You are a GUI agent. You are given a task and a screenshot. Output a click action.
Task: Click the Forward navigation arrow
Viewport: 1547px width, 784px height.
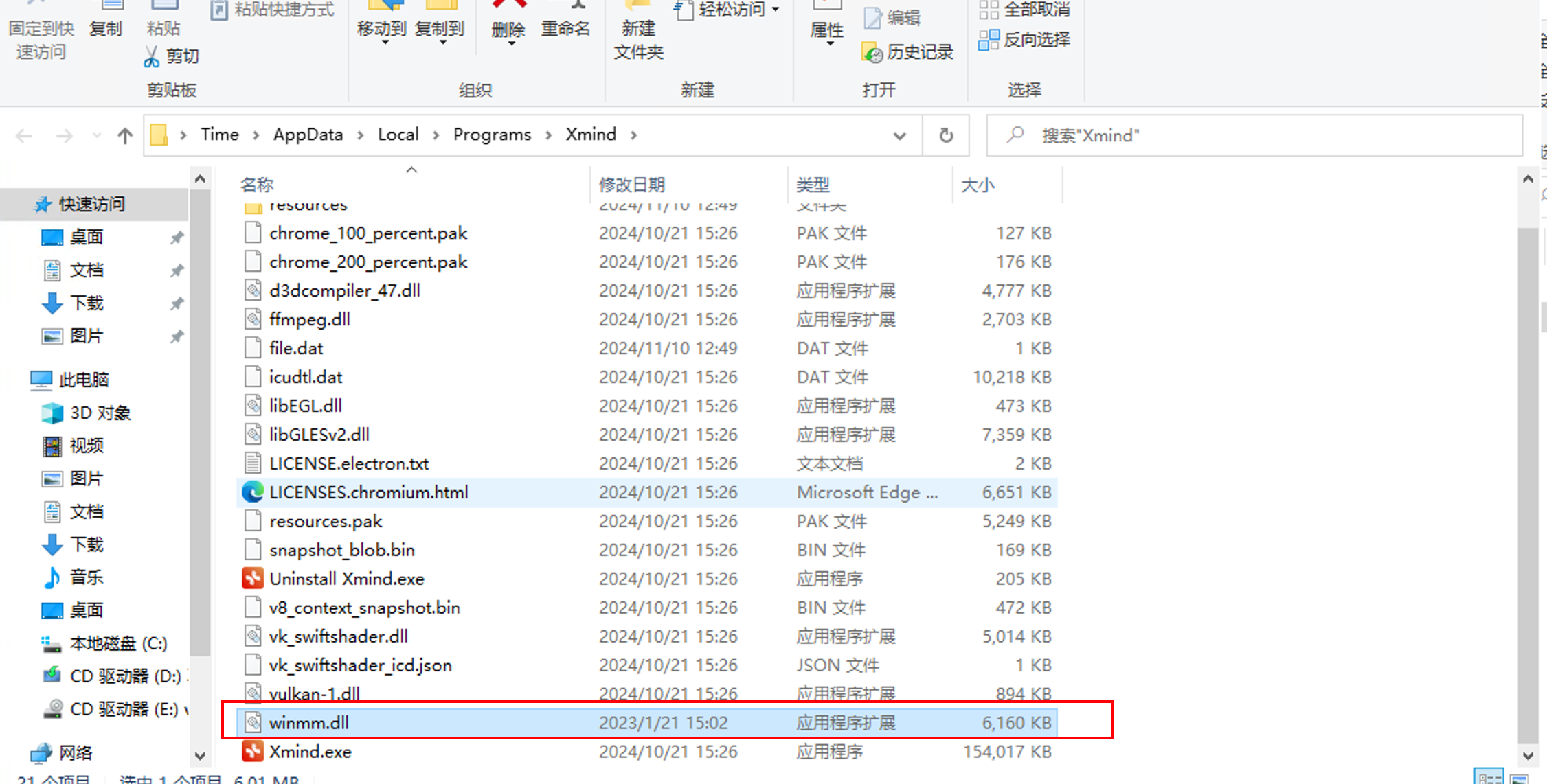tap(65, 136)
